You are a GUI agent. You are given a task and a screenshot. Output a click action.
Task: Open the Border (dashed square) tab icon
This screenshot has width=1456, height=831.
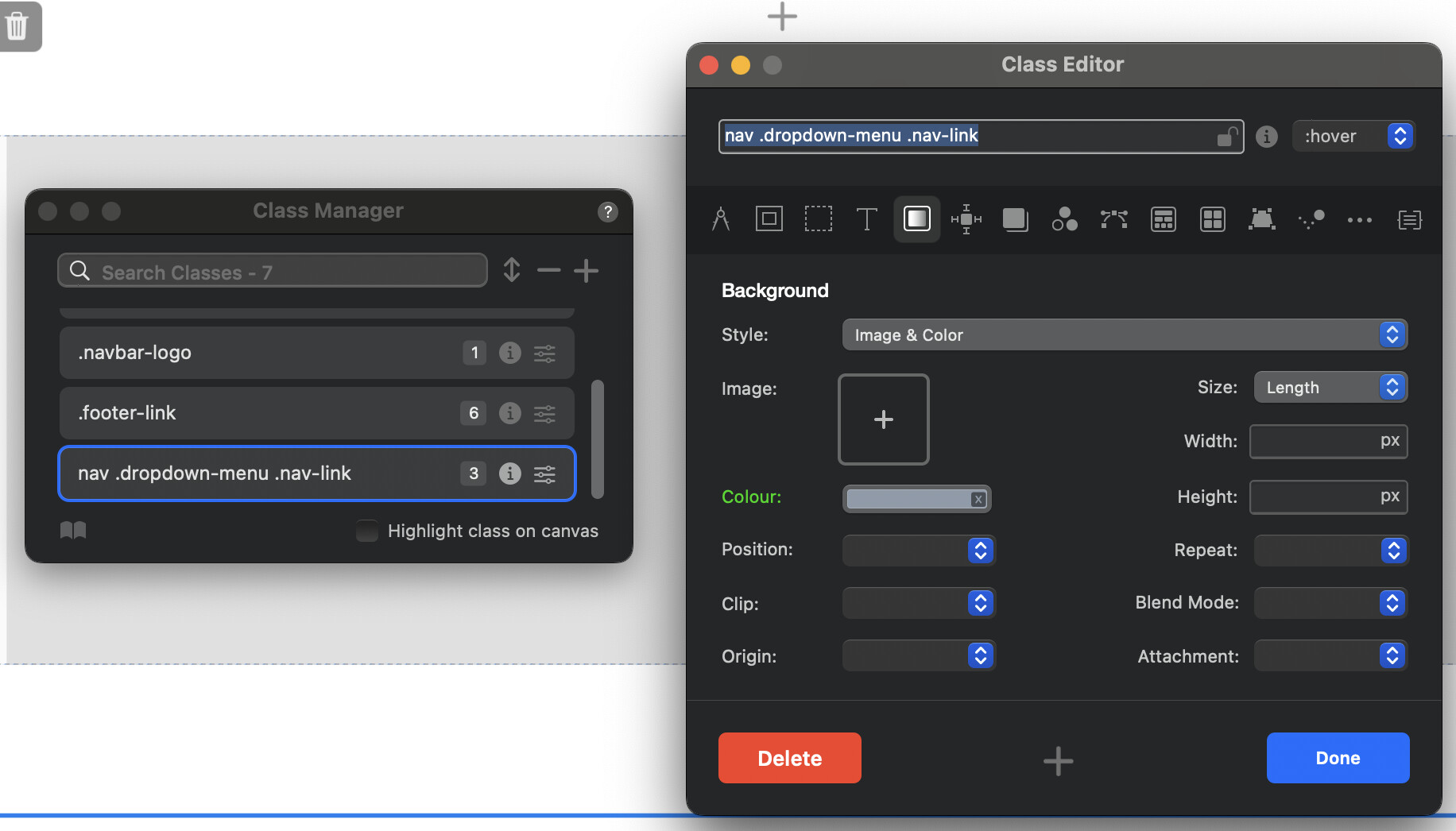(x=818, y=218)
